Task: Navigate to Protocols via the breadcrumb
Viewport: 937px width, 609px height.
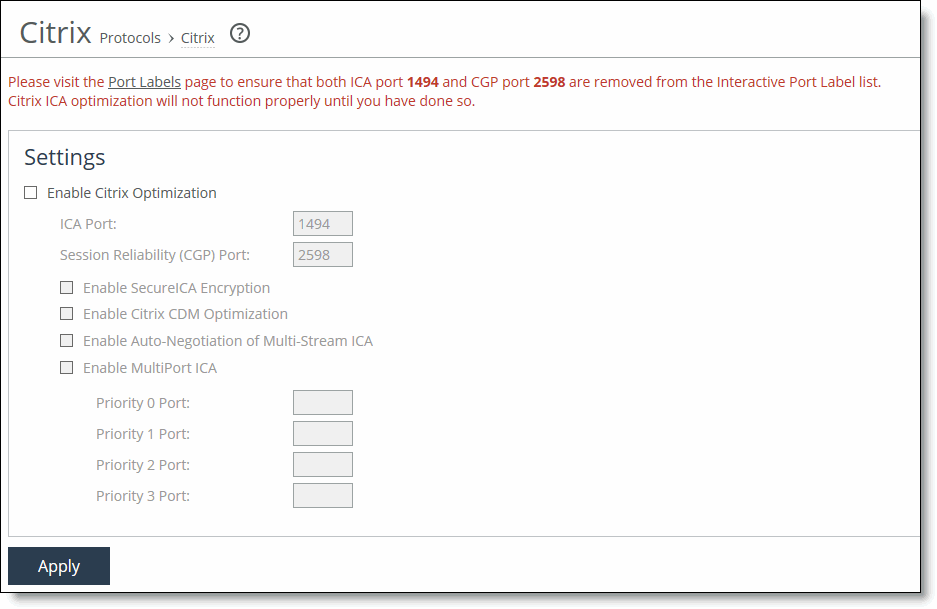Action: 129,38
